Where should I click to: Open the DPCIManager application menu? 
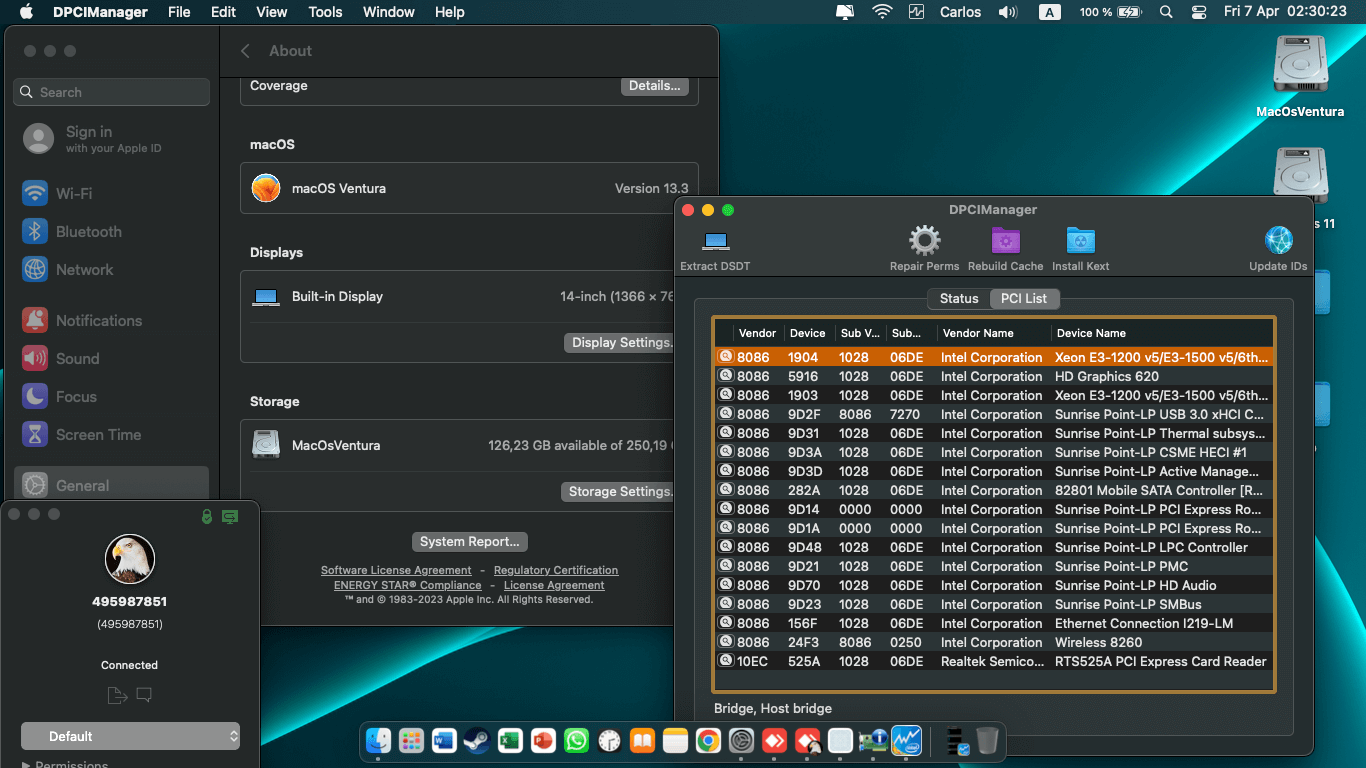pyautogui.click(x=100, y=12)
